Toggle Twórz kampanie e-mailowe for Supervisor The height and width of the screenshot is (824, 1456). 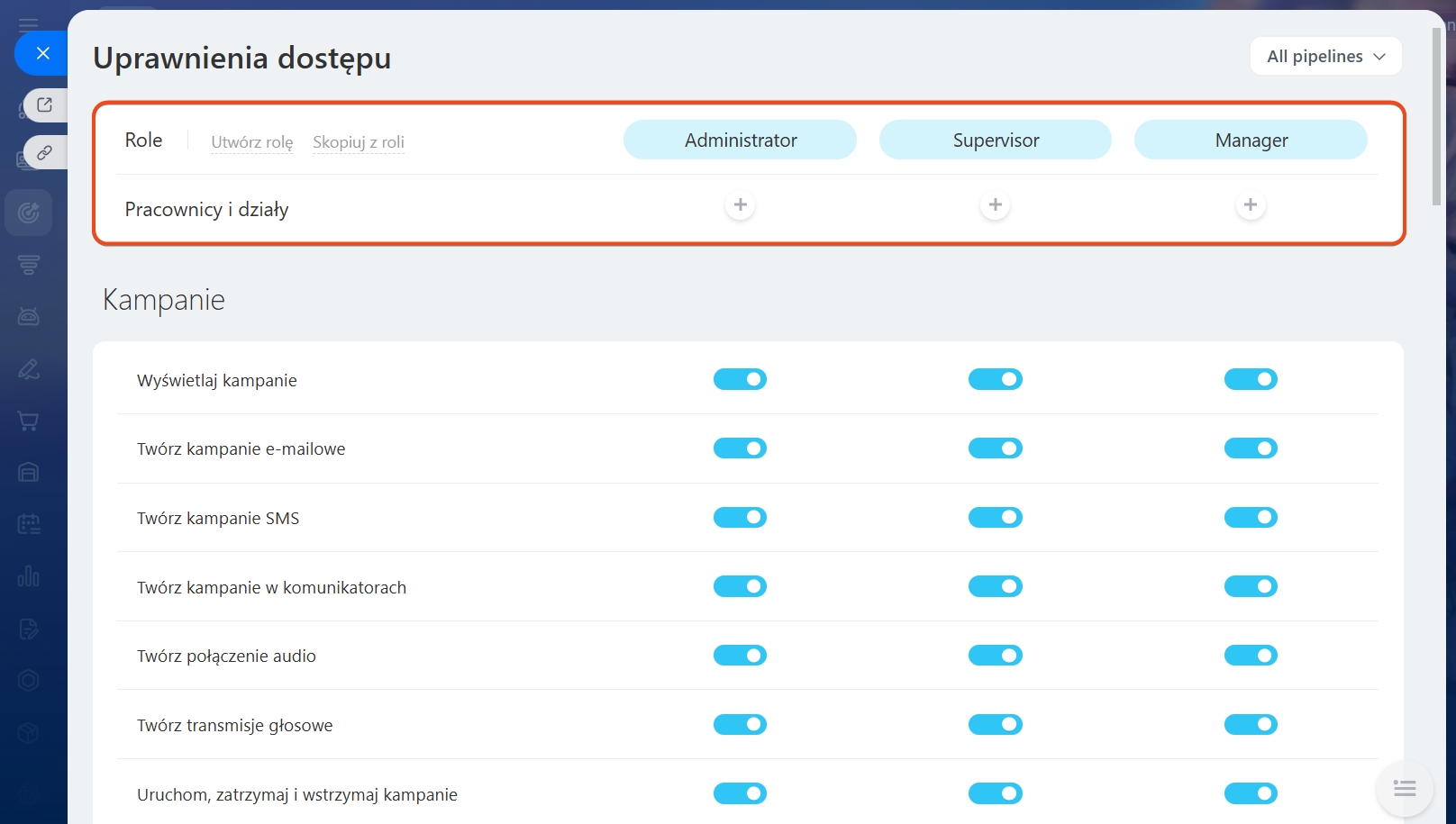point(996,448)
